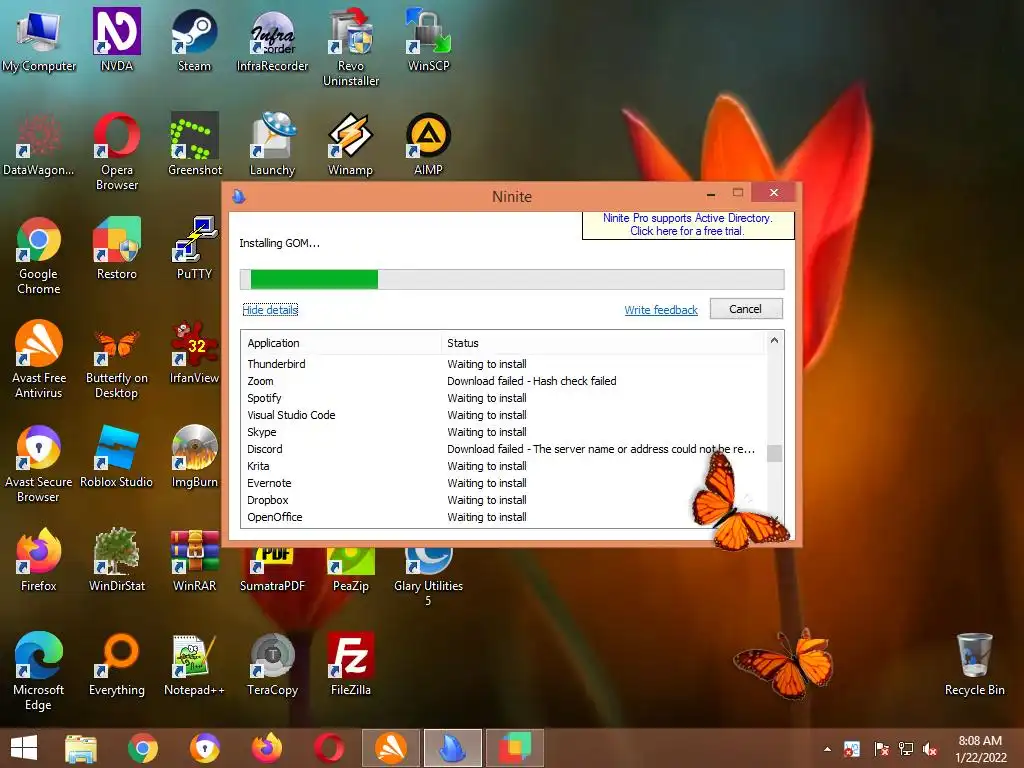Click the Application column header
This screenshot has width=1024, height=768.
(341, 343)
